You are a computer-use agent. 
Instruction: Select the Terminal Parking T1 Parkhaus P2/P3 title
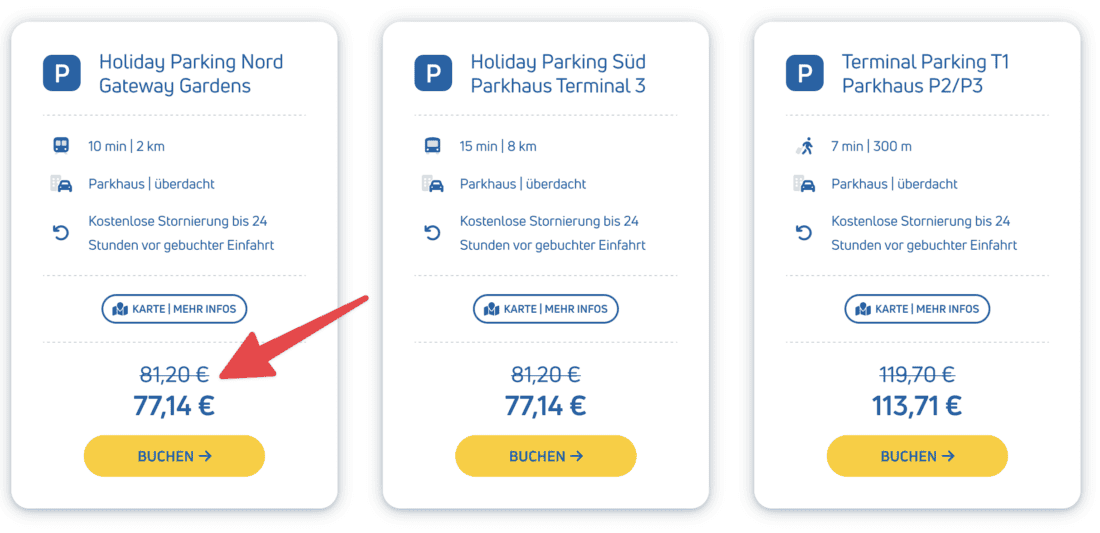(925, 74)
